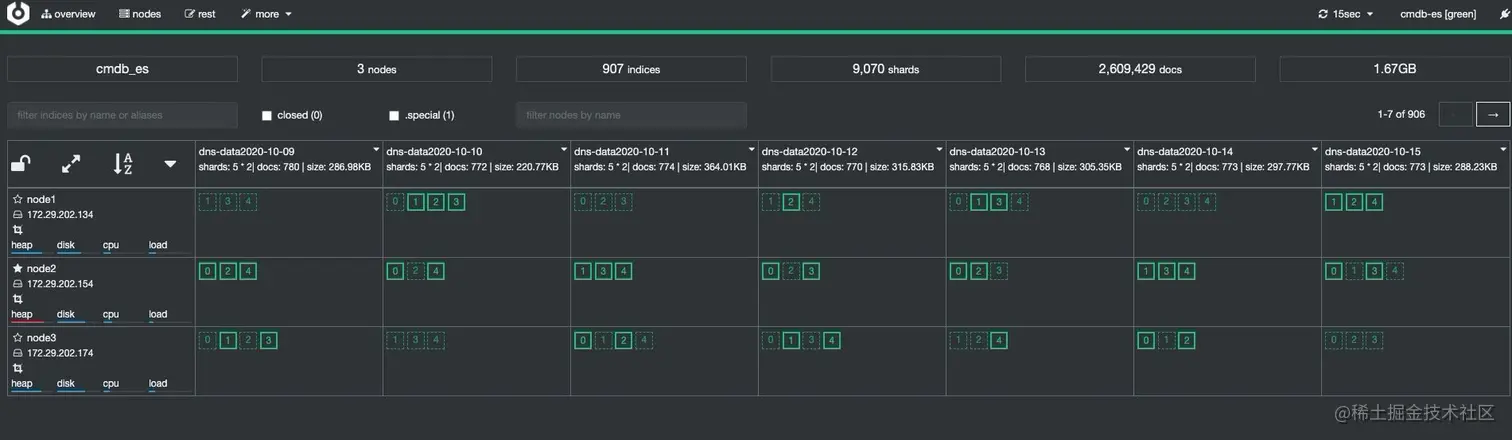Select shard 4 of dns-data2020-10-14 on node2
Screen dimensions: 1512x440
pos(1187,271)
